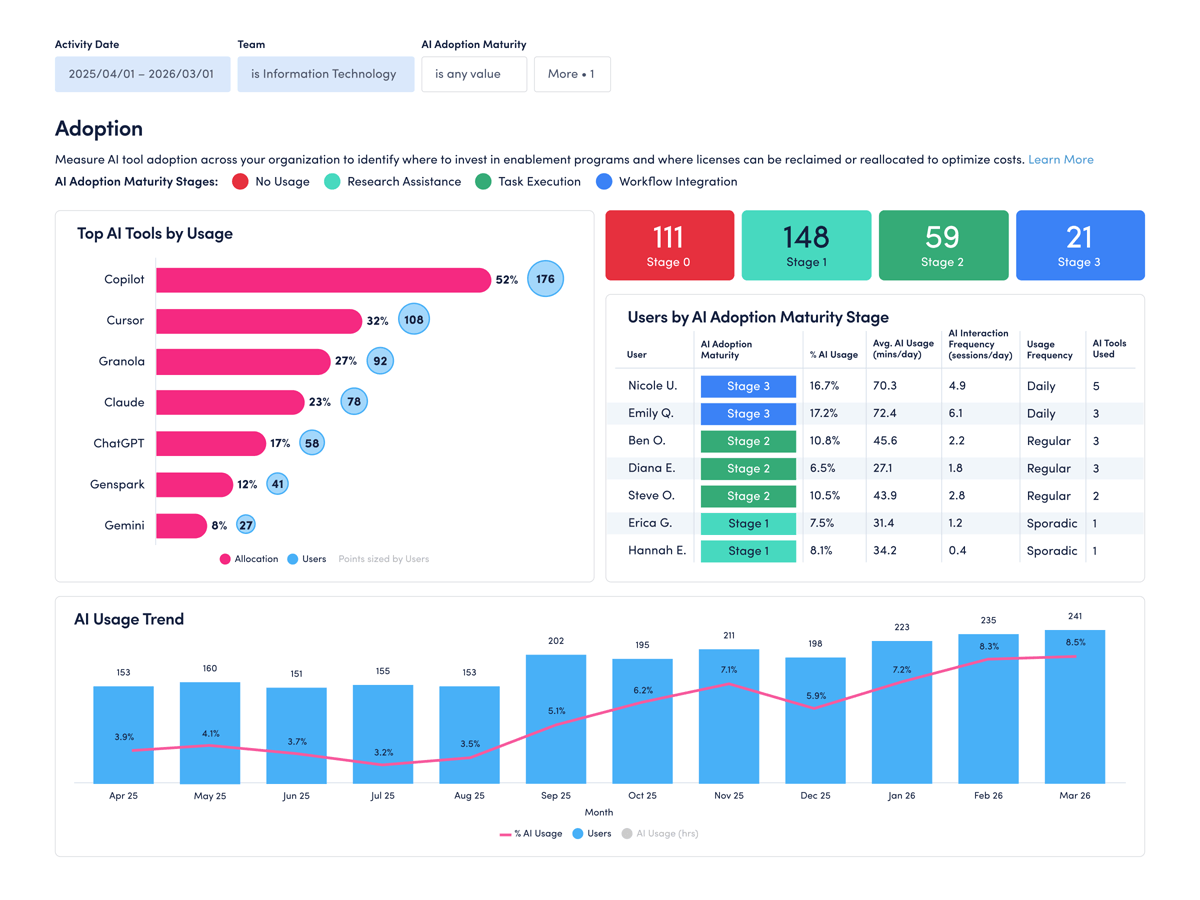This screenshot has height=900, width=1200.
Task: Click Erica G.'s Stage 1 badge
Action: coord(748,523)
